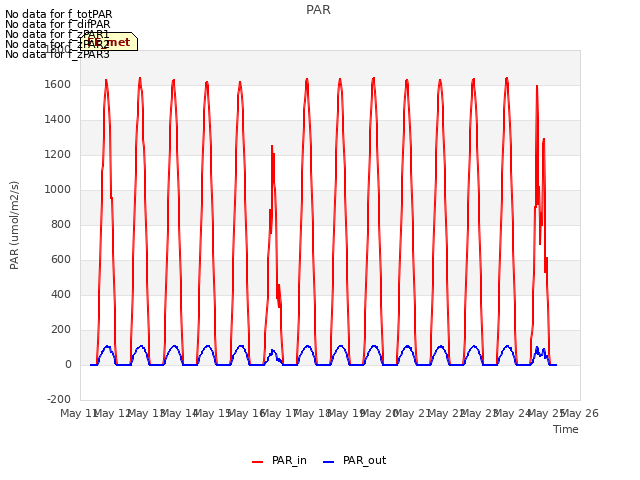Image resolution: width=640 pixels, height=480 pixels.
Task: Click the red PAR_in legend line marker
Action: [258, 462]
